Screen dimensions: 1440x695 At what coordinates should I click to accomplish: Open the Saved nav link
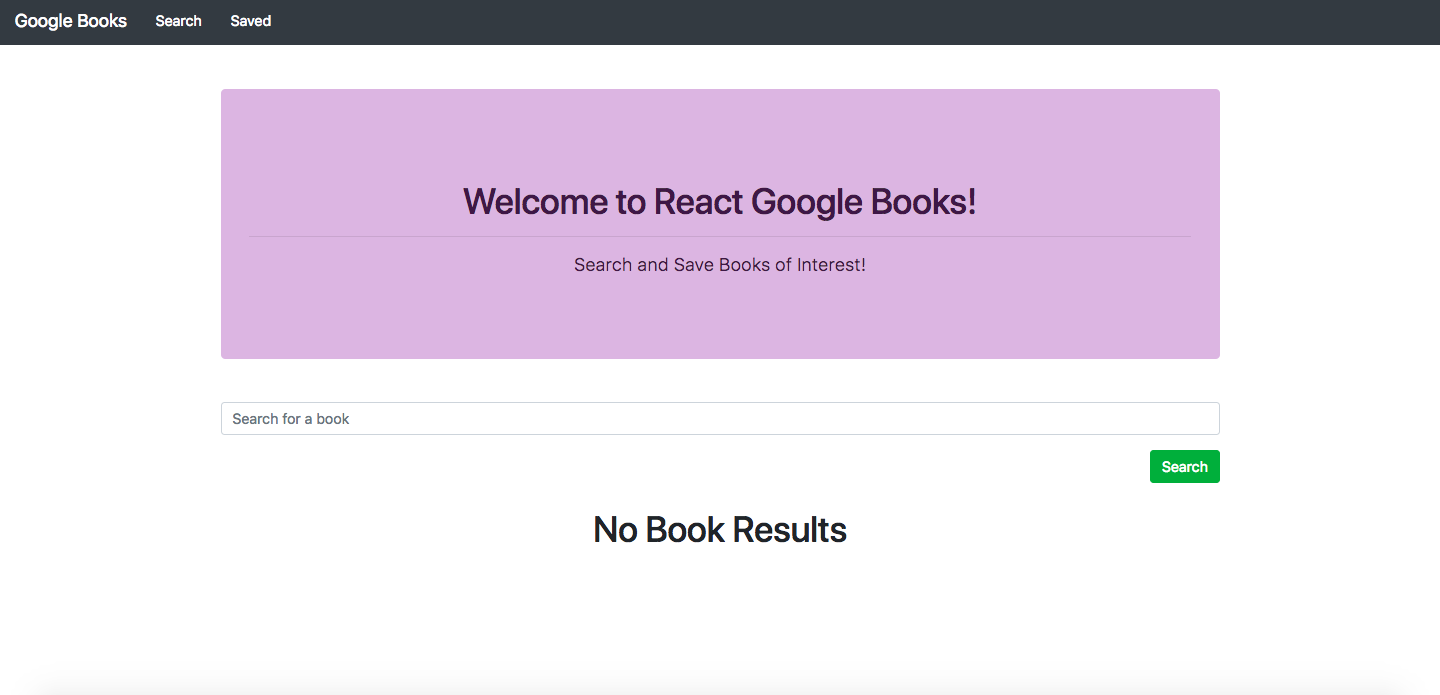click(250, 21)
